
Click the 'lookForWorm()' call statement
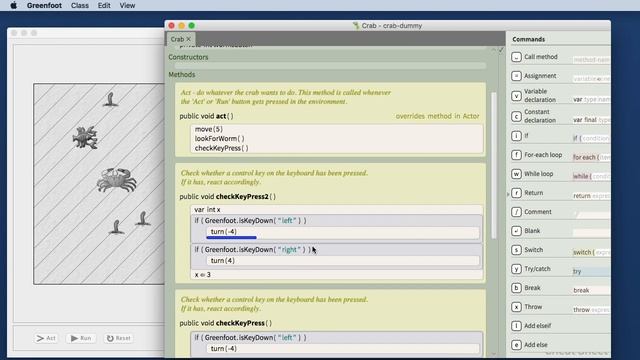coord(220,138)
